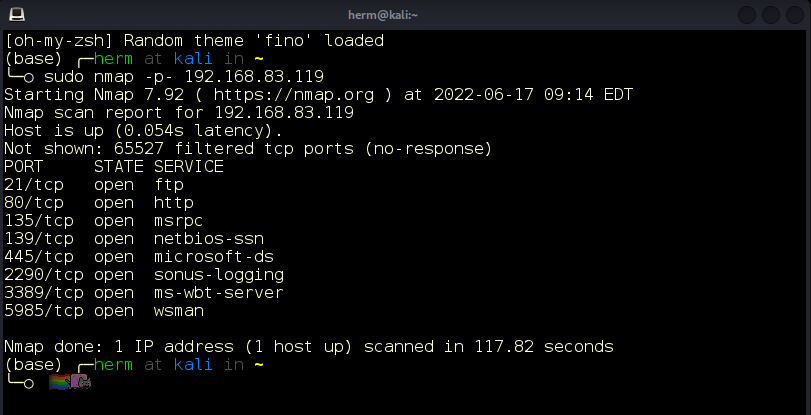Click the rightmost round window control button
Screen dimensions: 811x415
pos(795,15)
